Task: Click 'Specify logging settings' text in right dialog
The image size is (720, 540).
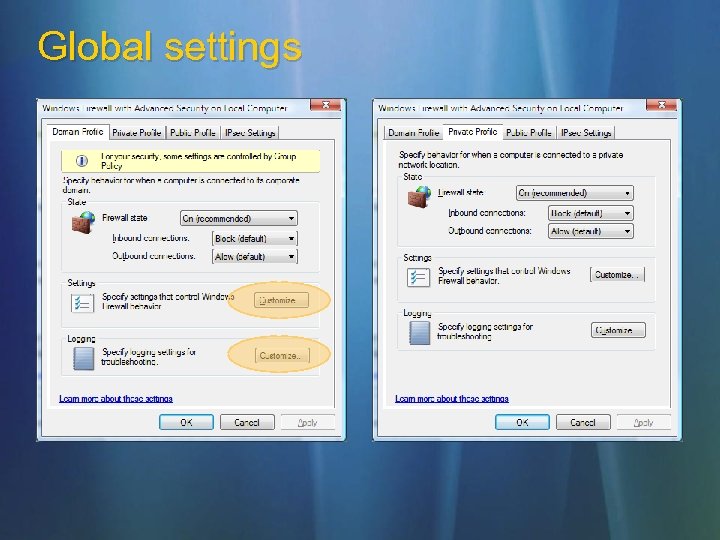Action: coord(485,332)
